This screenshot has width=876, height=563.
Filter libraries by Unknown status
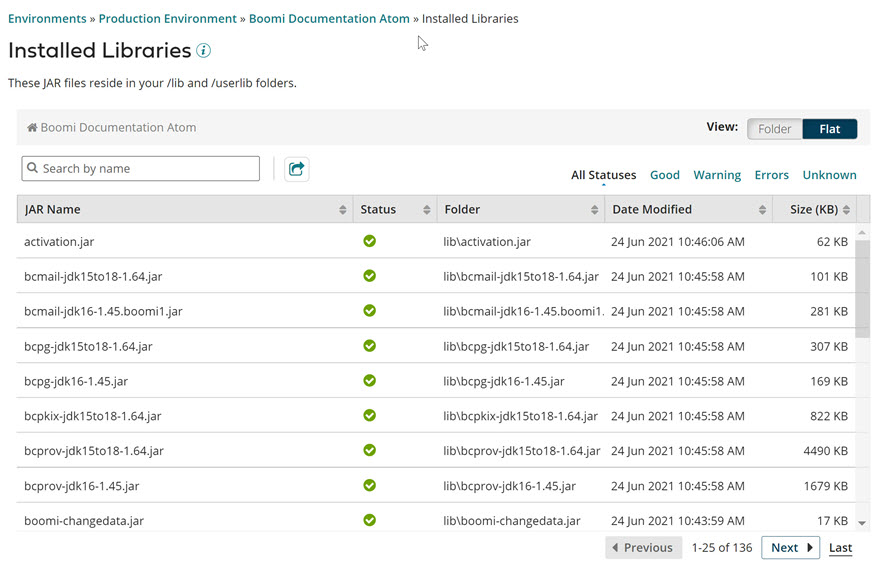coord(829,175)
